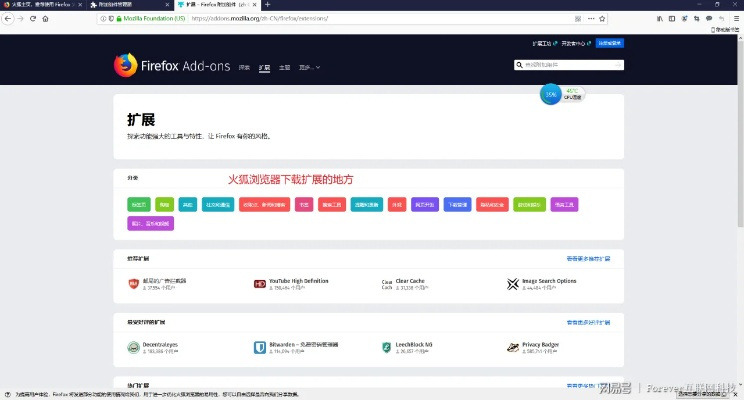Click the see-more recommended extensions link

coord(588,259)
